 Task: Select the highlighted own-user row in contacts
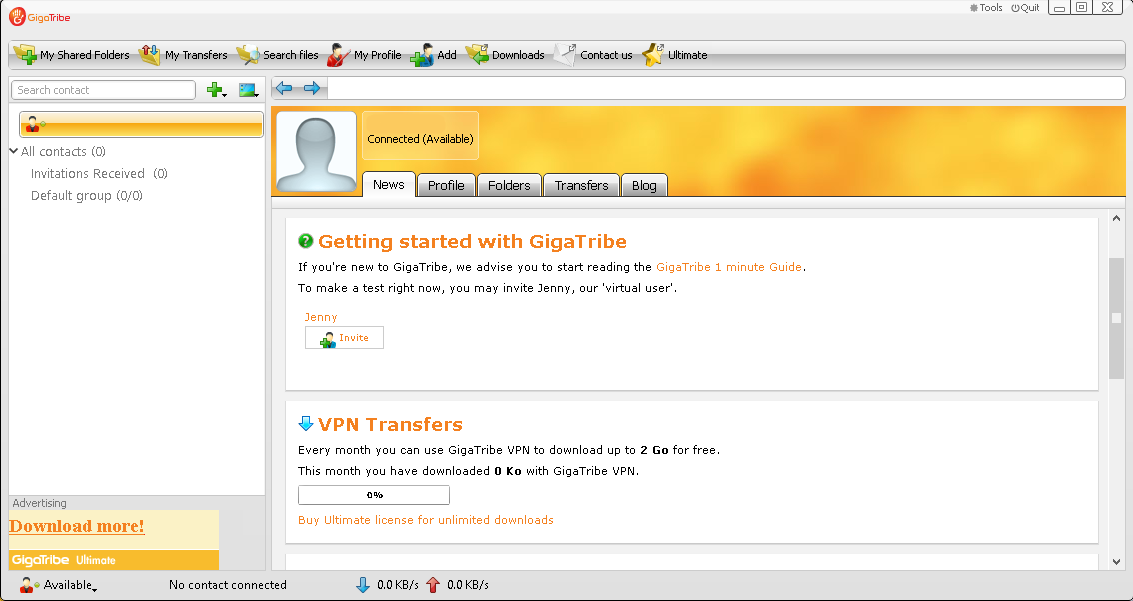click(141, 124)
